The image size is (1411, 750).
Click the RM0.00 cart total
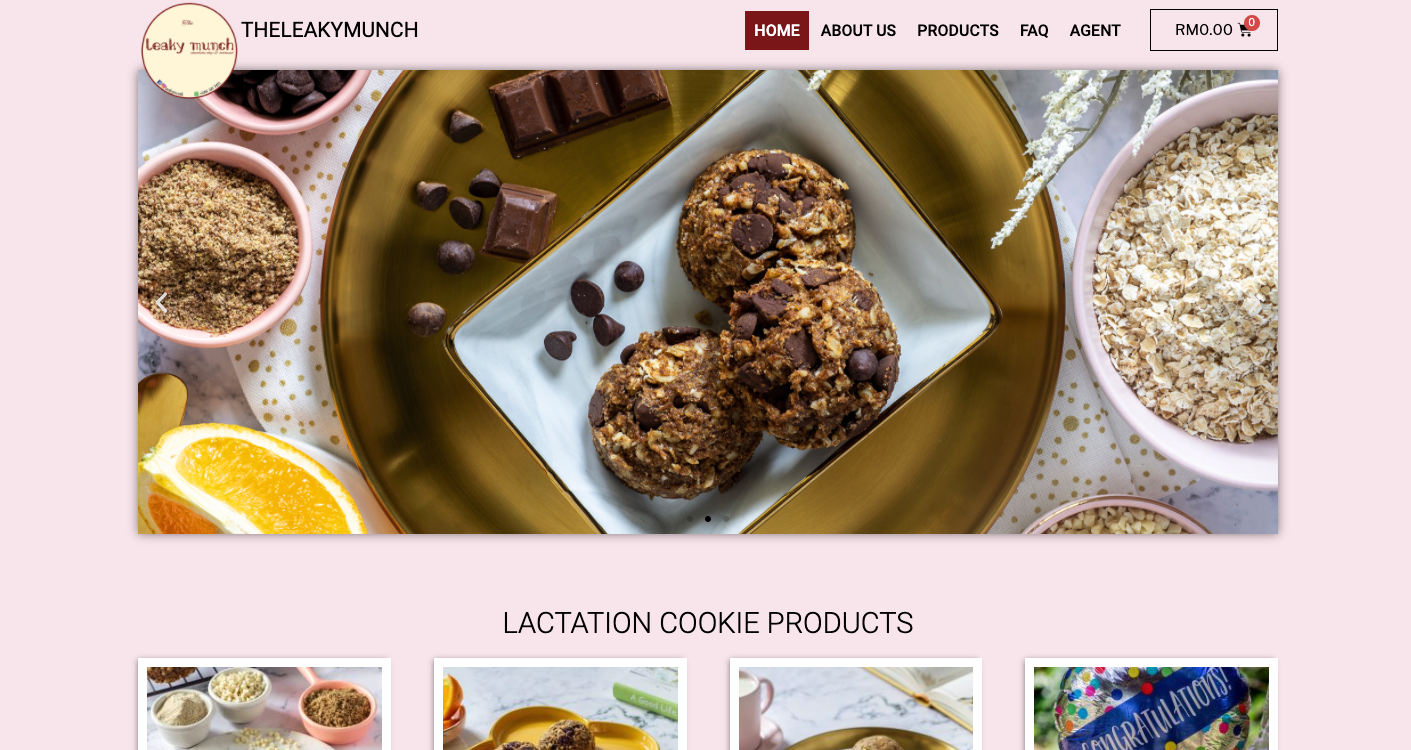coord(1204,30)
